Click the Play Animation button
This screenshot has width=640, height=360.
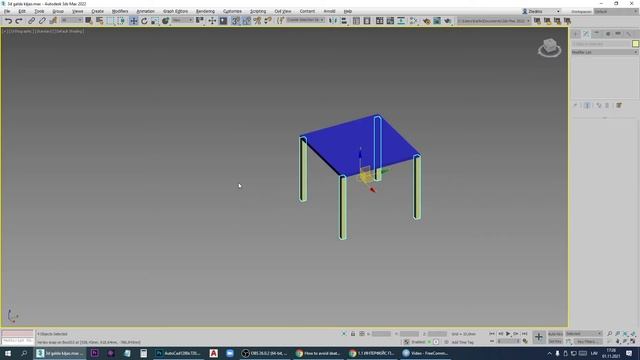click(508, 334)
